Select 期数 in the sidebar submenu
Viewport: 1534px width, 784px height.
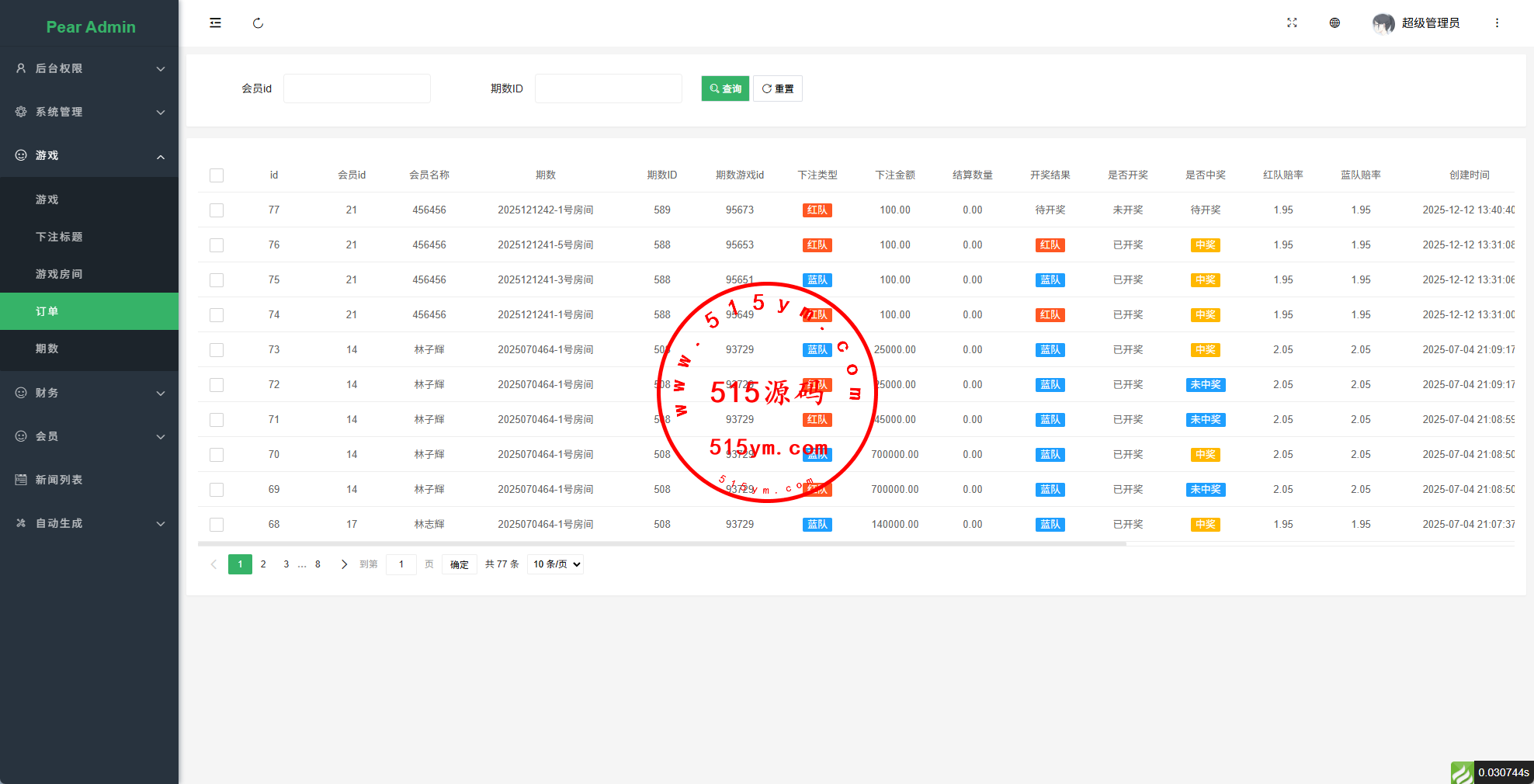tap(47, 349)
